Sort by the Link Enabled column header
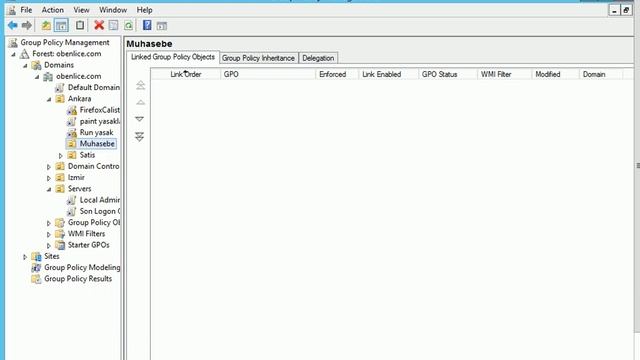 (388, 74)
